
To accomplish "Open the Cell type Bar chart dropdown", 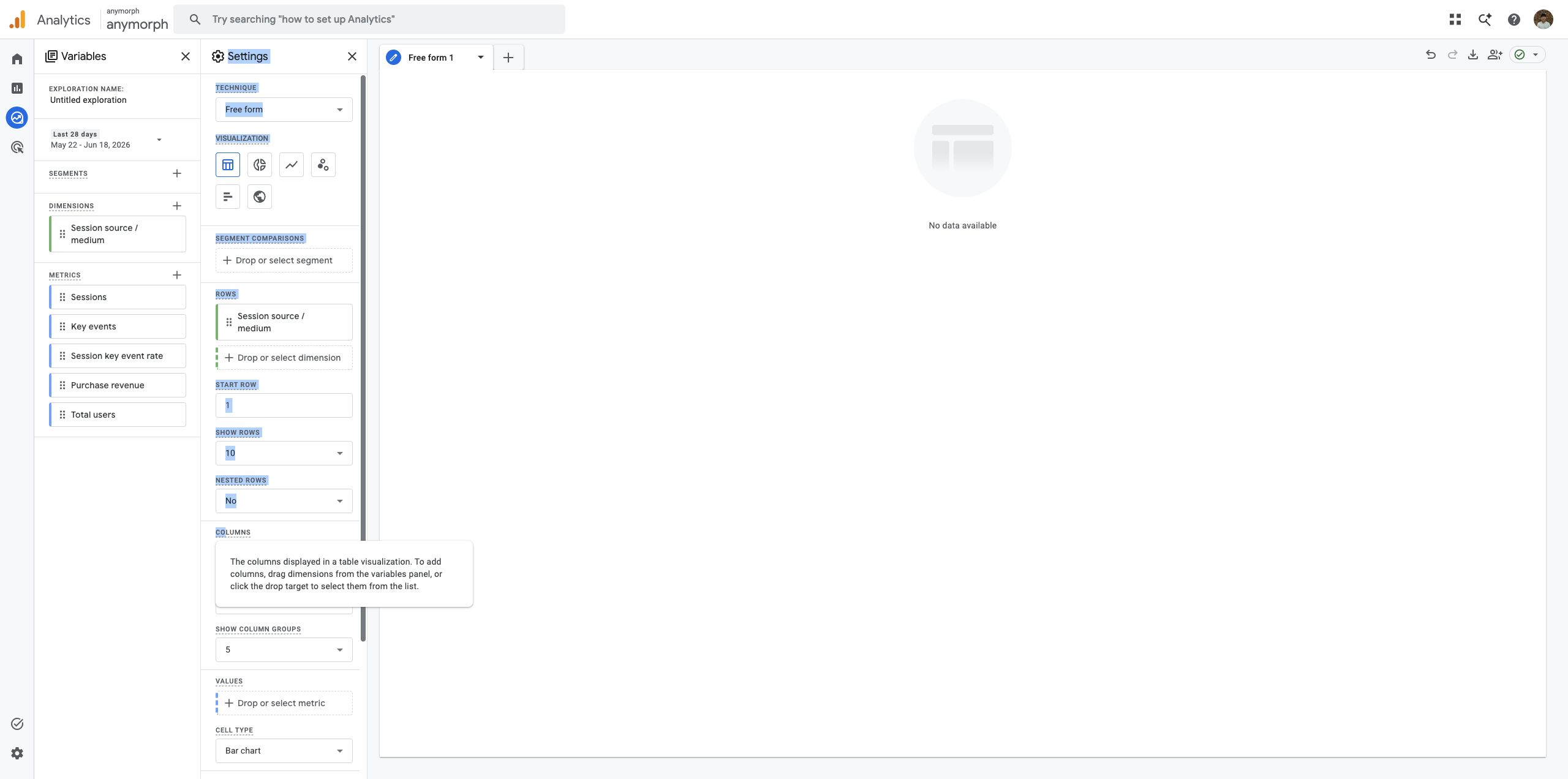I will tap(284, 751).
